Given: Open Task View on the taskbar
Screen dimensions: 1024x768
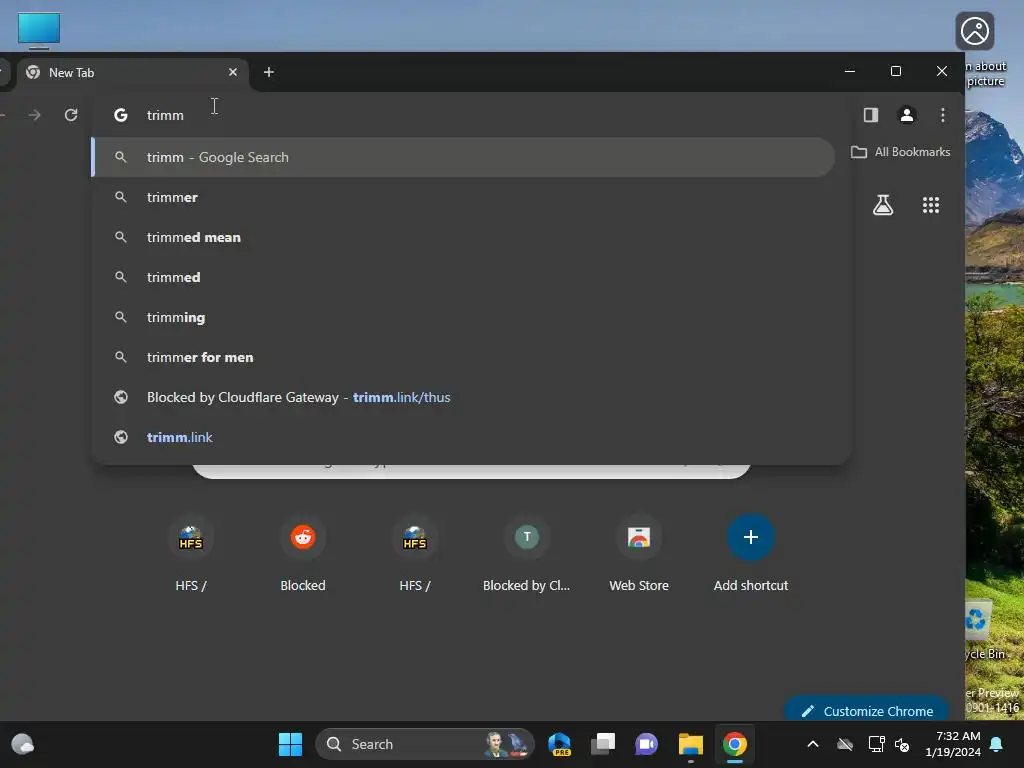Looking at the screenshot, I should [603, 744].
